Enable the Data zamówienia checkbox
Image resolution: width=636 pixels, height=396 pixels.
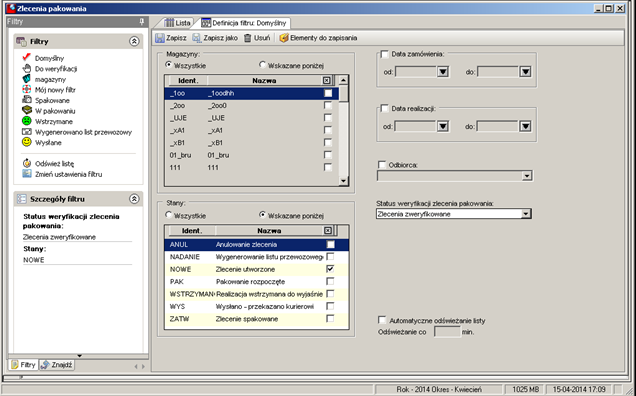385,54
